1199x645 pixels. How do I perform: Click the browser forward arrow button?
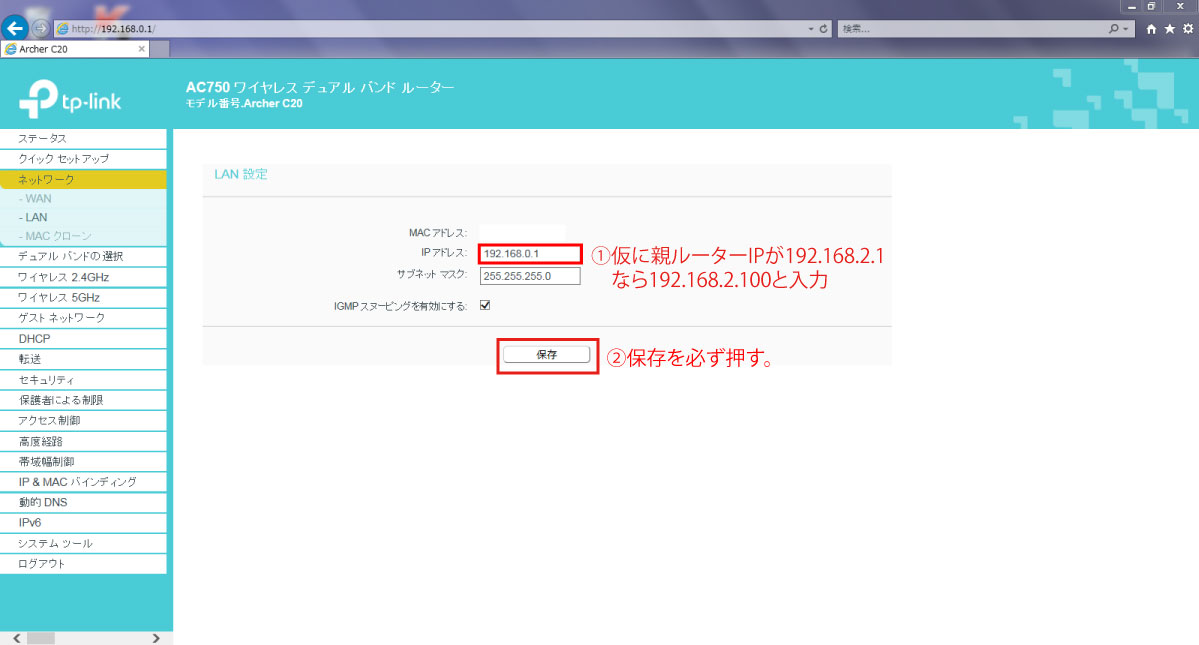pos(41,28)
